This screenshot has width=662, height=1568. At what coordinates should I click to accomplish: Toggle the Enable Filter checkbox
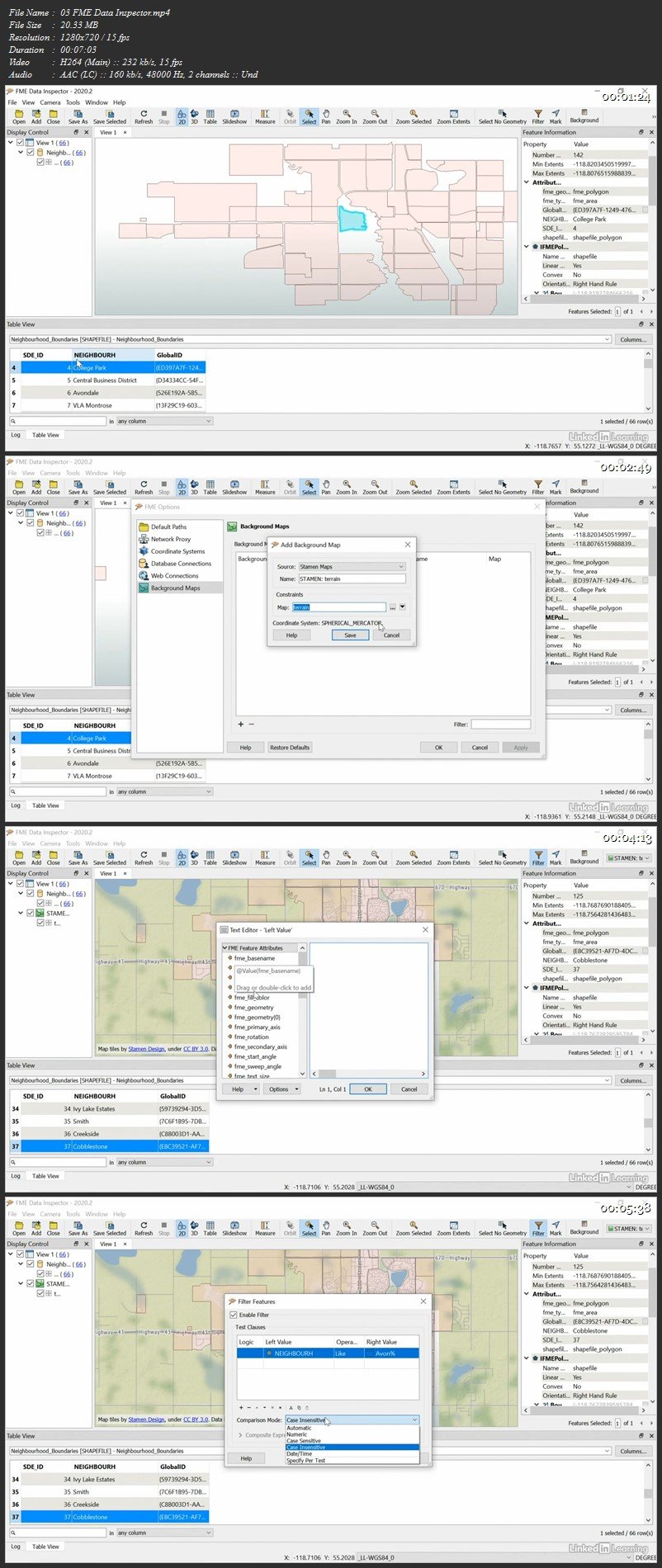[234, 1315]
